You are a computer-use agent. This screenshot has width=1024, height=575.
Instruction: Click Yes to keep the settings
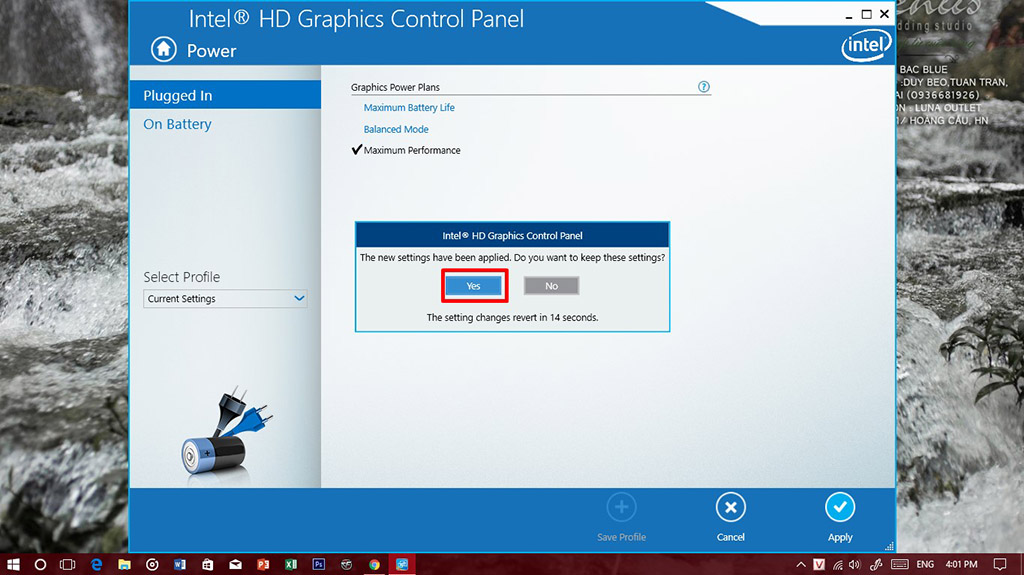[x=474, y=286]
